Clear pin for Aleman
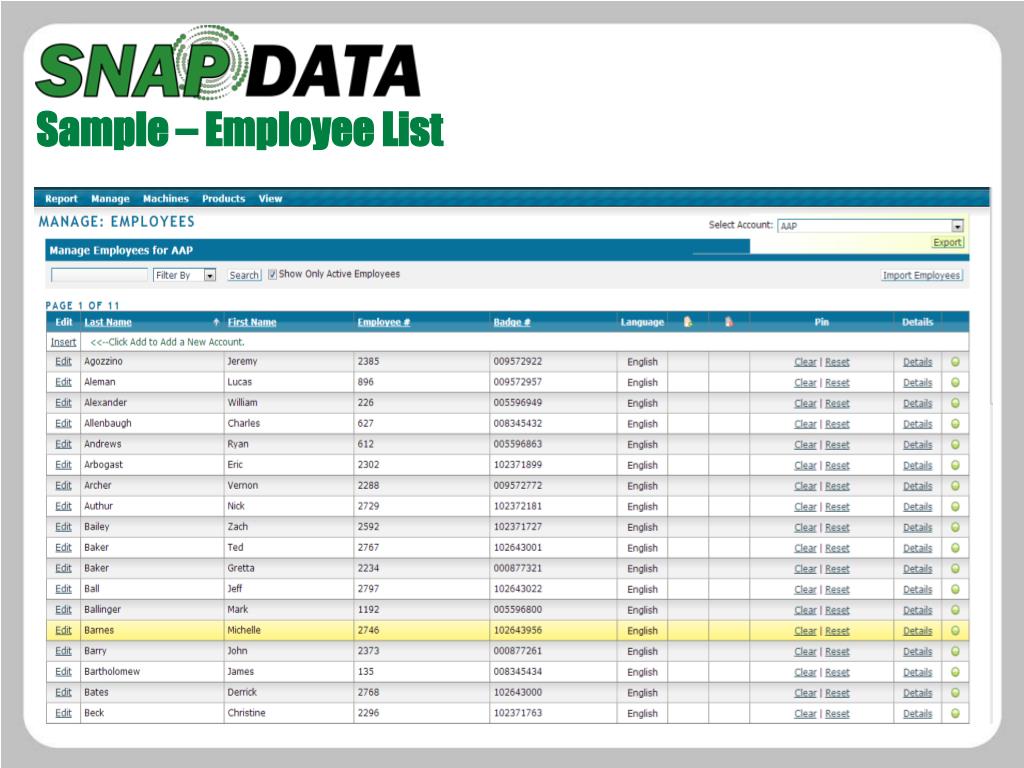 tap(805, 383)
